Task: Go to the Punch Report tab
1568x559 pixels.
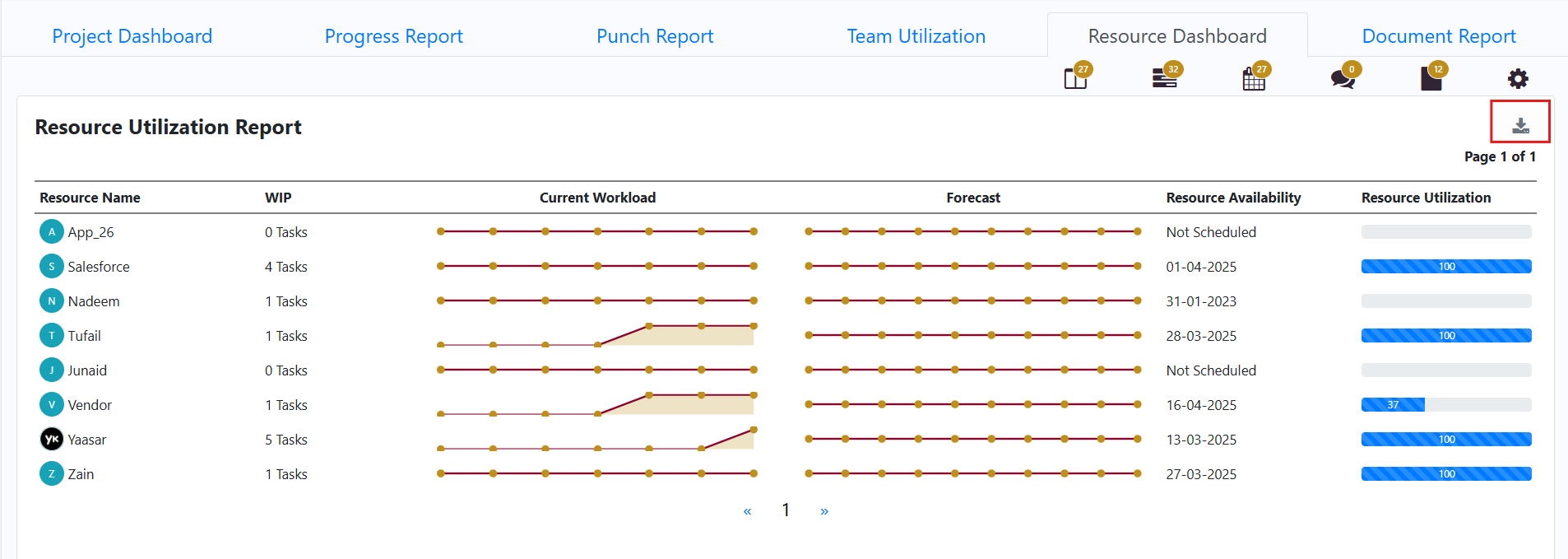Action: point(655,36)
